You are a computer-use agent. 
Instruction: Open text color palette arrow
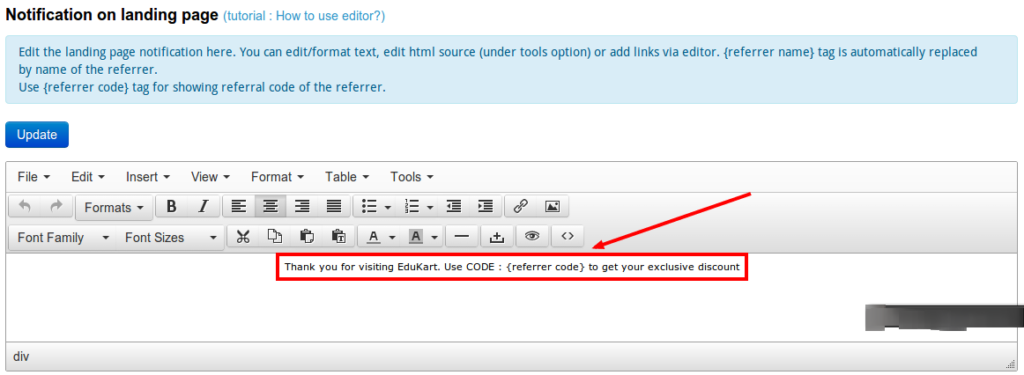coord(392,237)
